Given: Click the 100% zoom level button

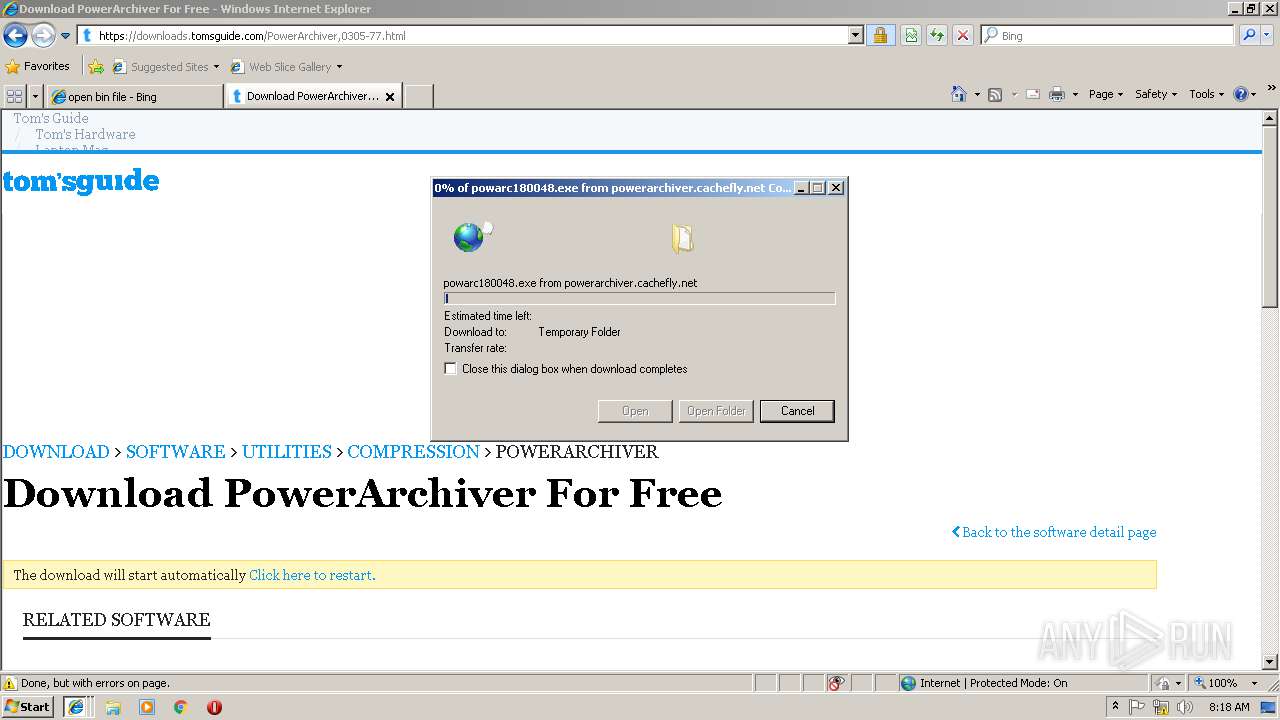Looking at the screenshot, I should pos(1216,683).
